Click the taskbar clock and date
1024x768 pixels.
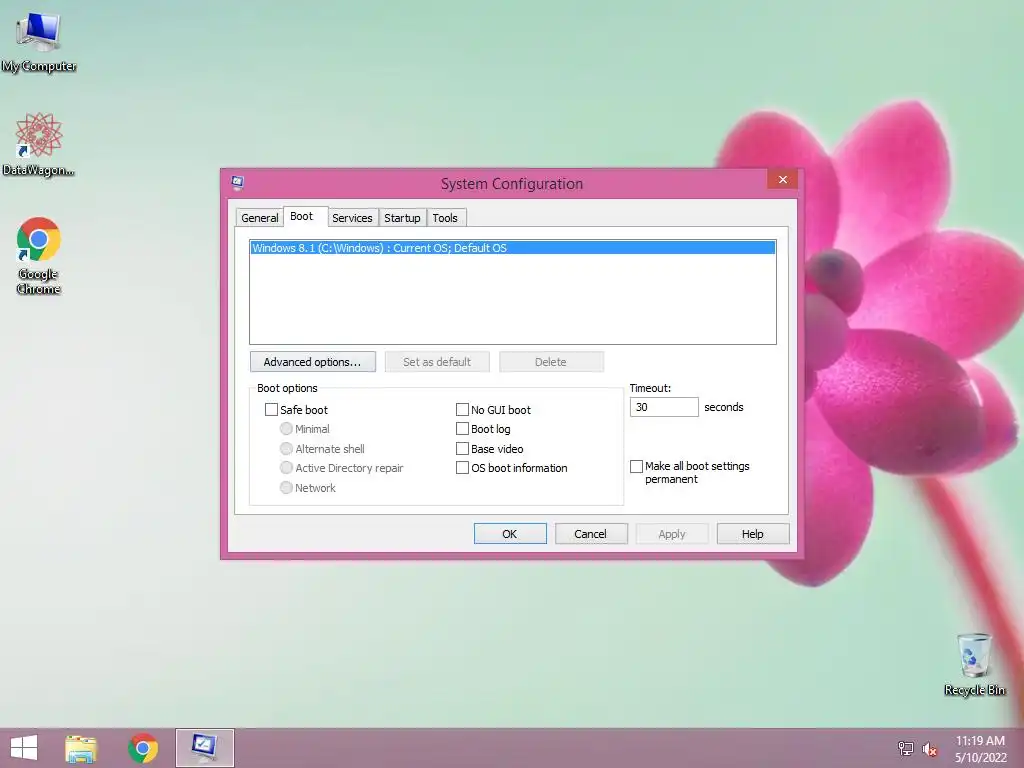tap(980, 749)
